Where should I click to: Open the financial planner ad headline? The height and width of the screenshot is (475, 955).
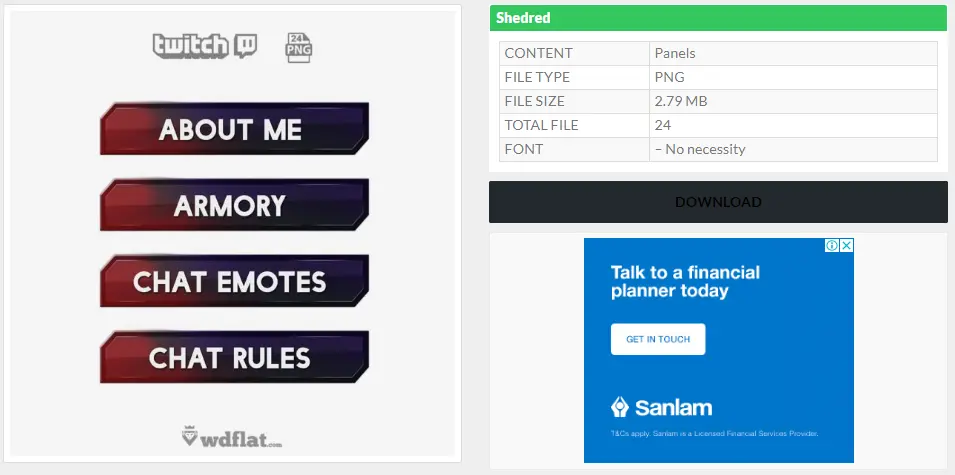click(686, 282)
